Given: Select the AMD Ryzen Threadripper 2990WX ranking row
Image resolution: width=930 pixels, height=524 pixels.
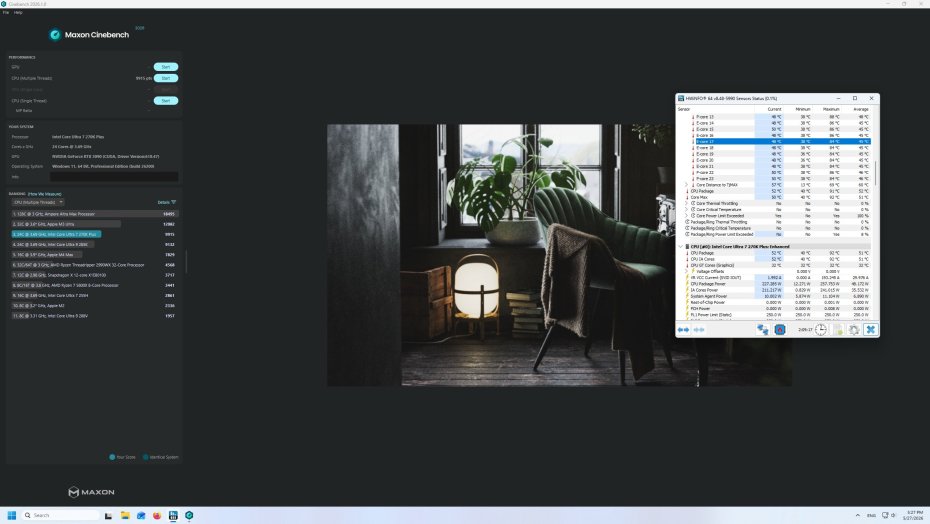Looking at the screenshot, I should 94,265.
